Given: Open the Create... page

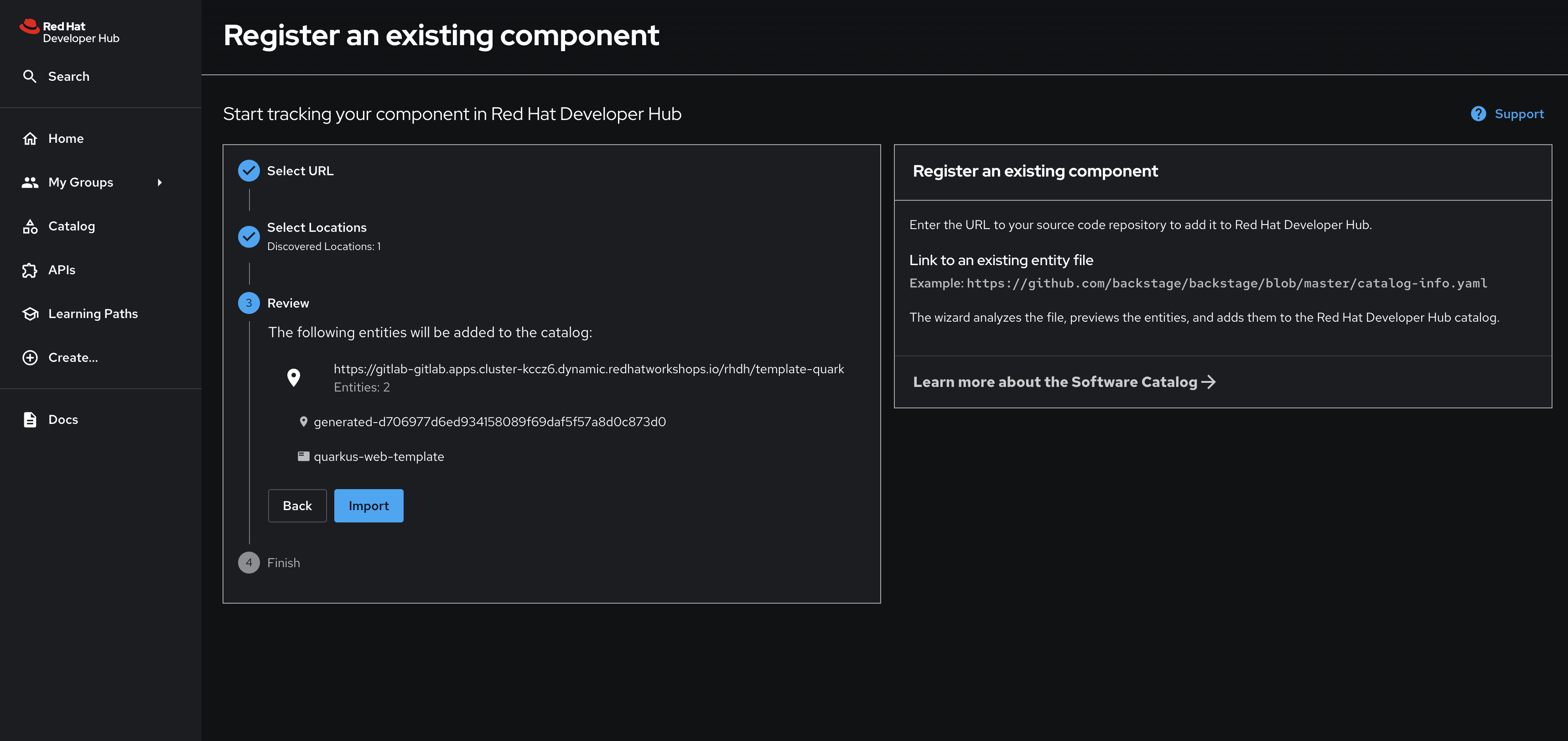Looking at the screenshot, I should (x=73, y=357).
